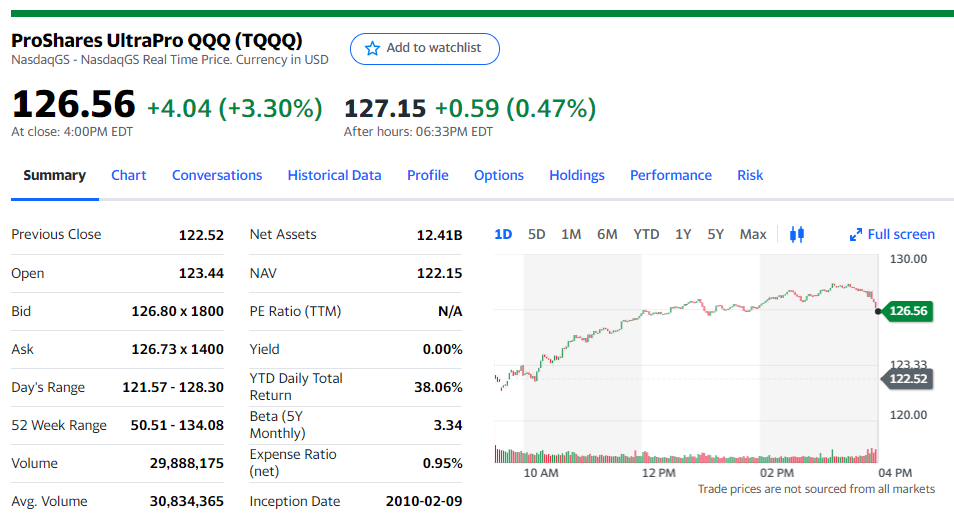Open the Holdings tab

click(577, 175)
